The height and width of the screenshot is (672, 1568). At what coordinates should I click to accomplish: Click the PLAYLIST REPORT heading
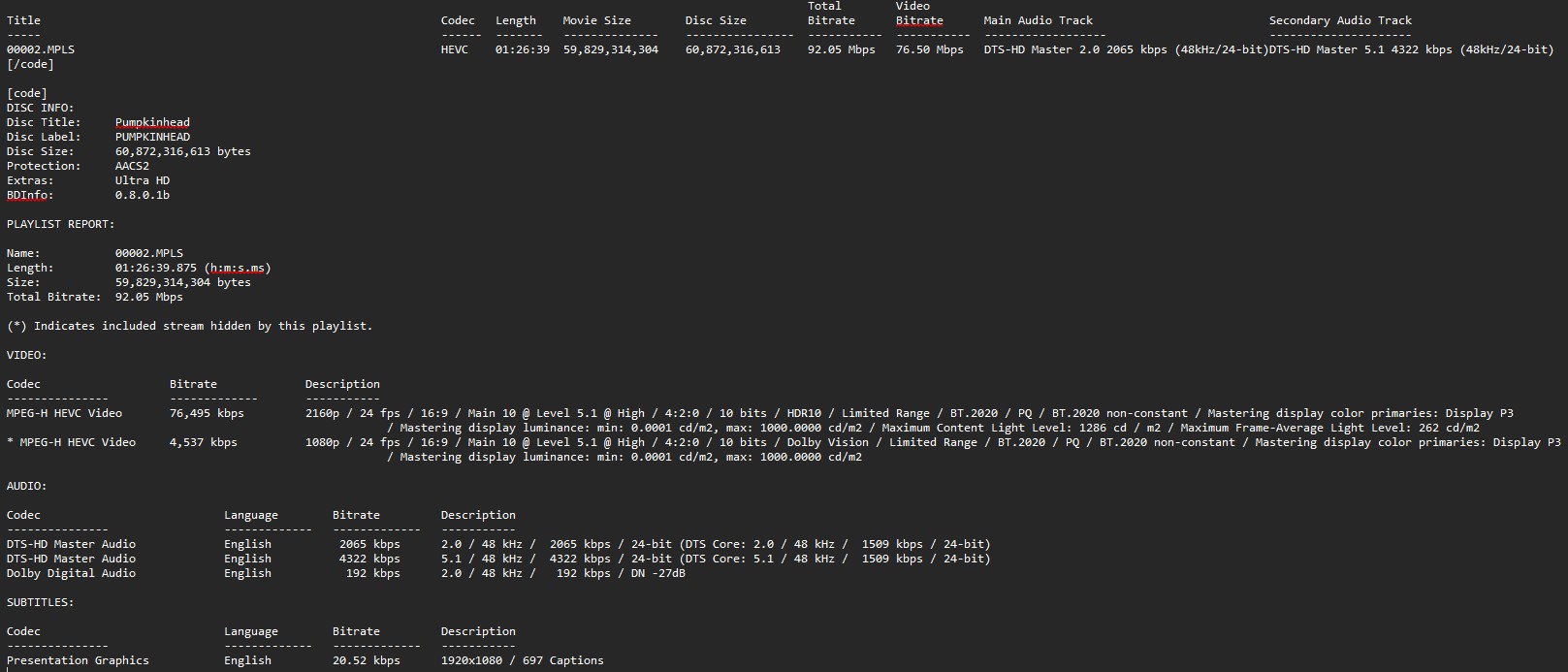tap(60, 224)
